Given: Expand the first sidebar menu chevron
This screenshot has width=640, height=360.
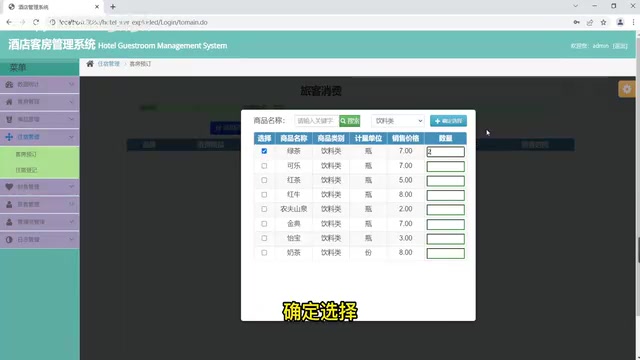Looking at the screenshot, I should point(71,84).
